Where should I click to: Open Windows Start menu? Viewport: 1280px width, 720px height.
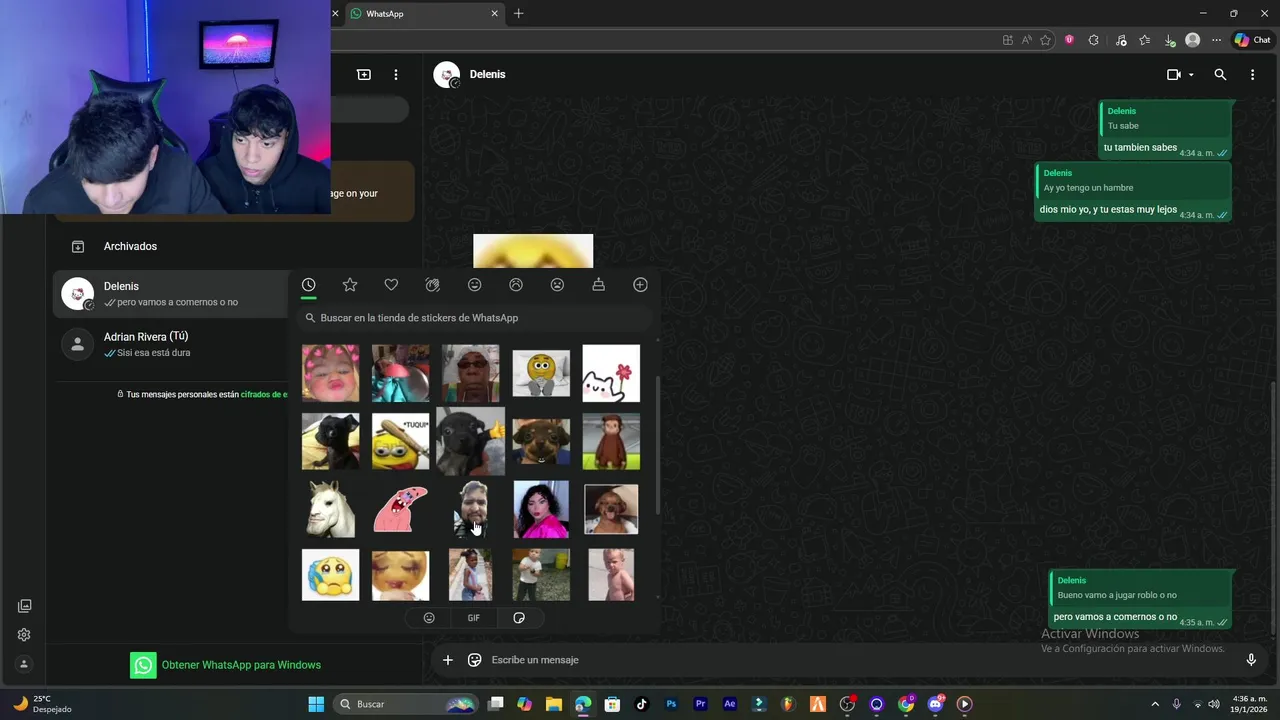(316, 704)
